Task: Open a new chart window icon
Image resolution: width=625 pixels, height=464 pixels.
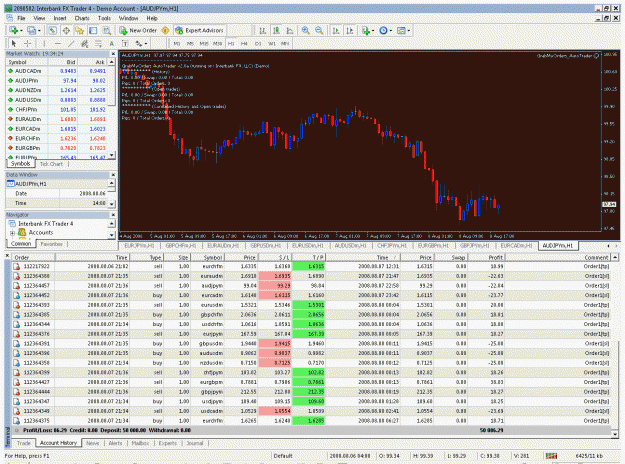Action: tap(14, 30)
